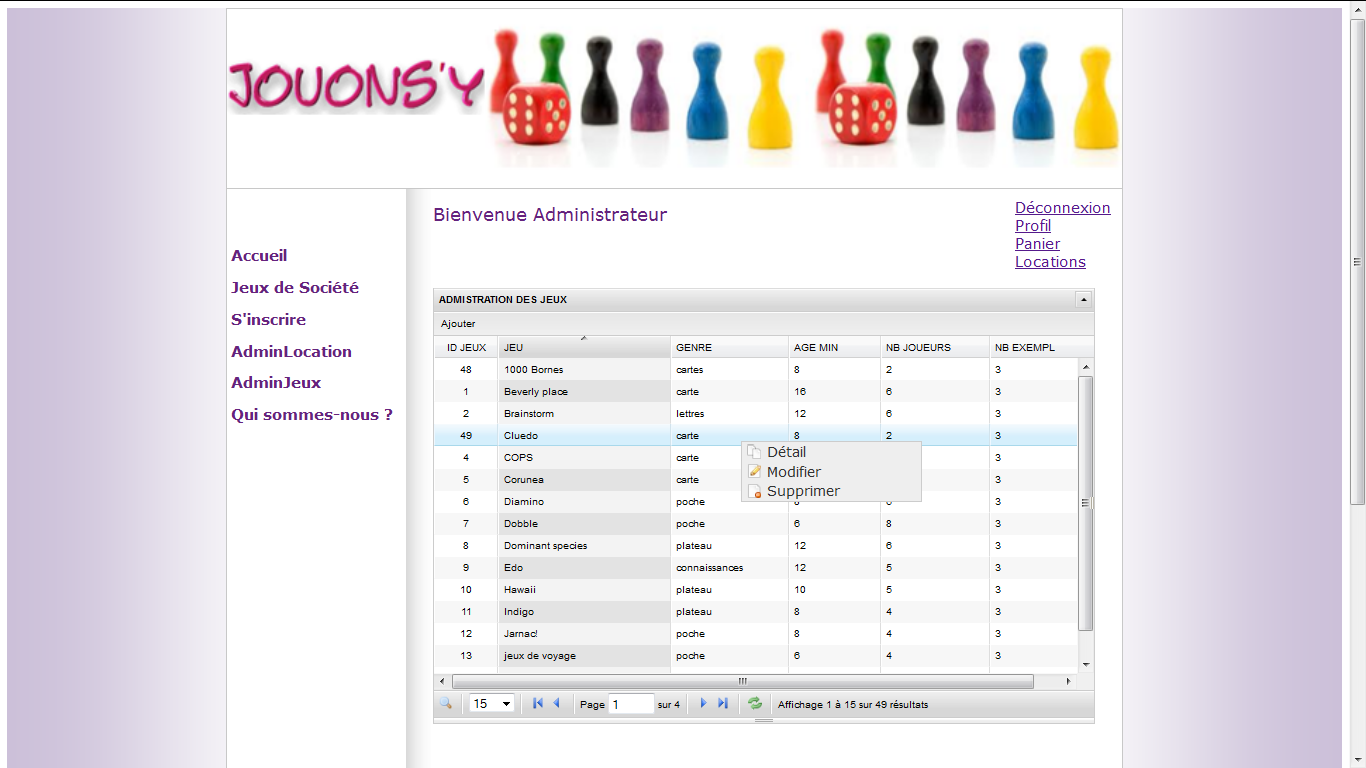This screenshot has width=1366, height=768.
Task: Click the page number input field
Action: click(631, 704)
